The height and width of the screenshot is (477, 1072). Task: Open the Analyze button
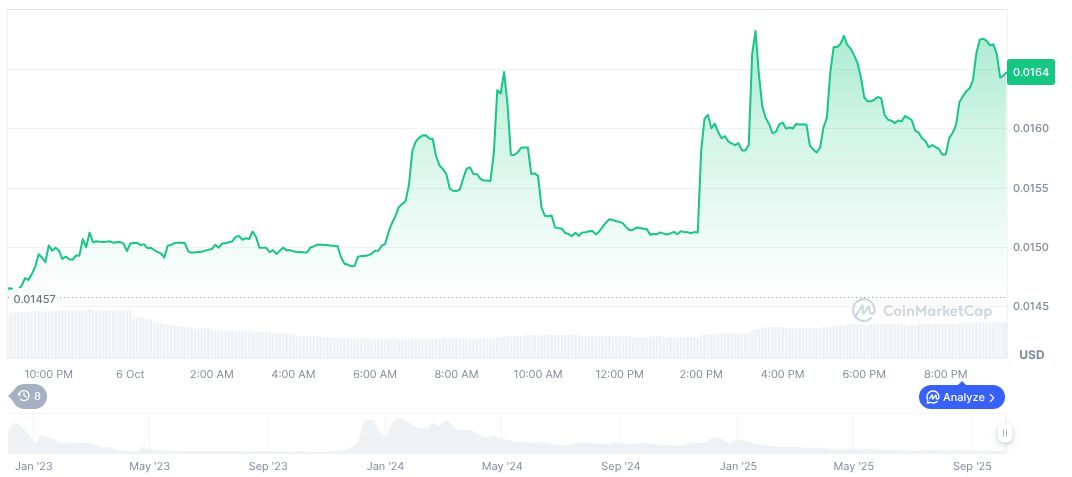point(961,397)
